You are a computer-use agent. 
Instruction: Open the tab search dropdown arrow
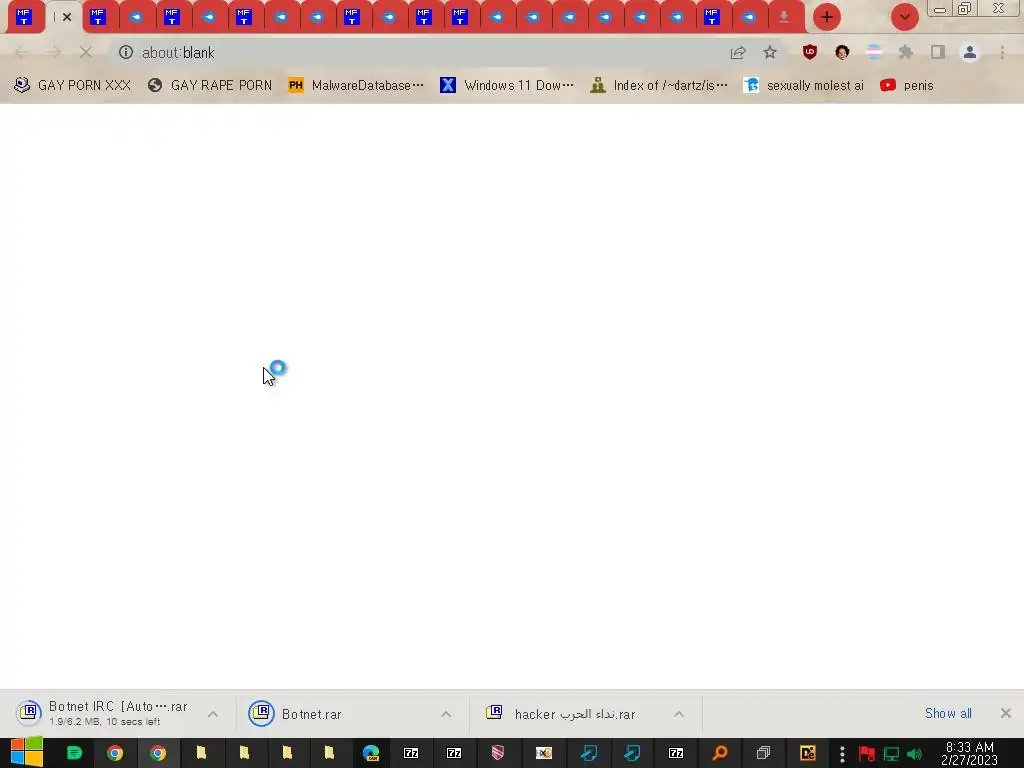904,17
